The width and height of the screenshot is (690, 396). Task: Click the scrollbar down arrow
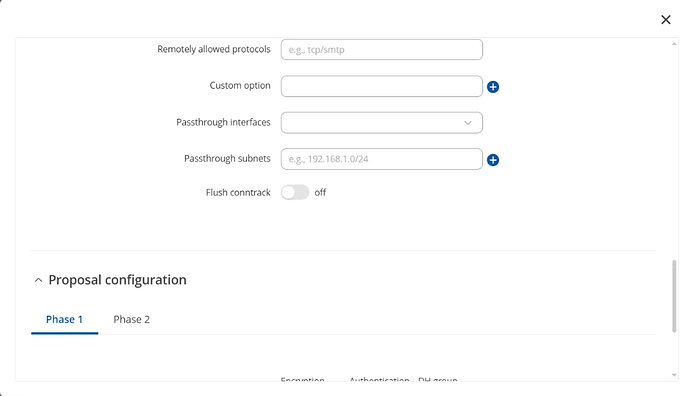point(674,375)
